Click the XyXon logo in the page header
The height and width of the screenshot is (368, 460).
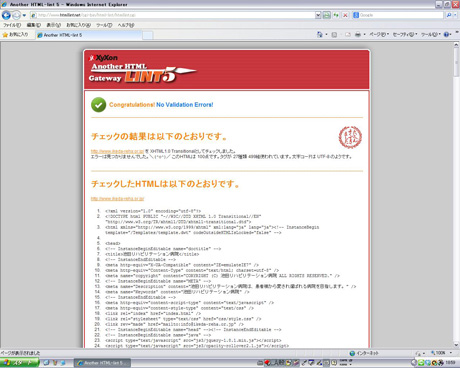(103, 58)
